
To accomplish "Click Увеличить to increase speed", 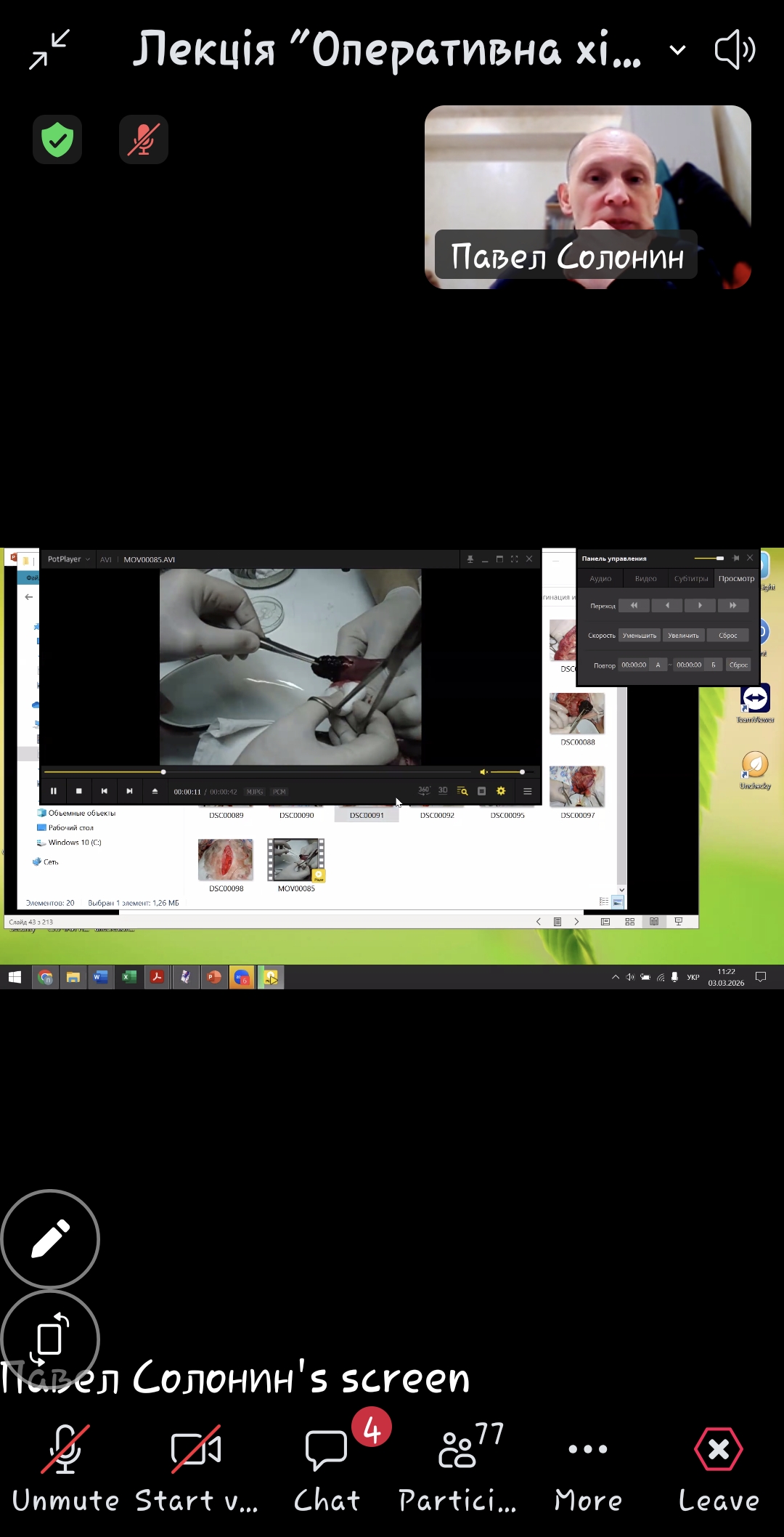I will pyautogui.click(x=683, y=635).
